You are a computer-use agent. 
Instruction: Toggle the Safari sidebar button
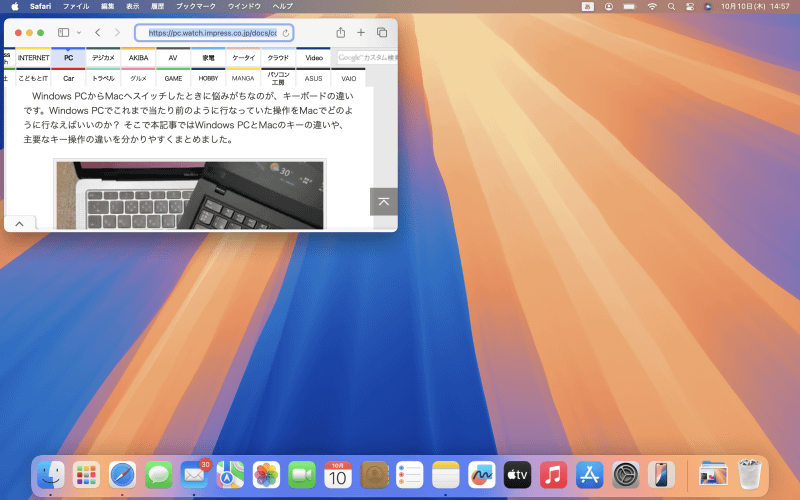coord(63,33)
